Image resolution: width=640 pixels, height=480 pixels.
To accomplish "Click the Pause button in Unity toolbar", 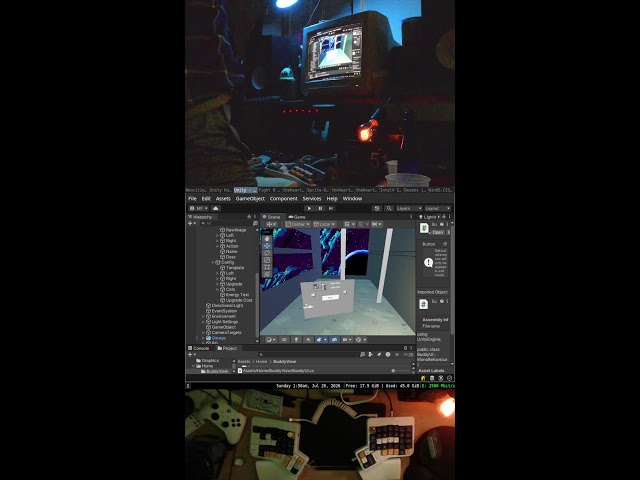I will pos(320,208).
